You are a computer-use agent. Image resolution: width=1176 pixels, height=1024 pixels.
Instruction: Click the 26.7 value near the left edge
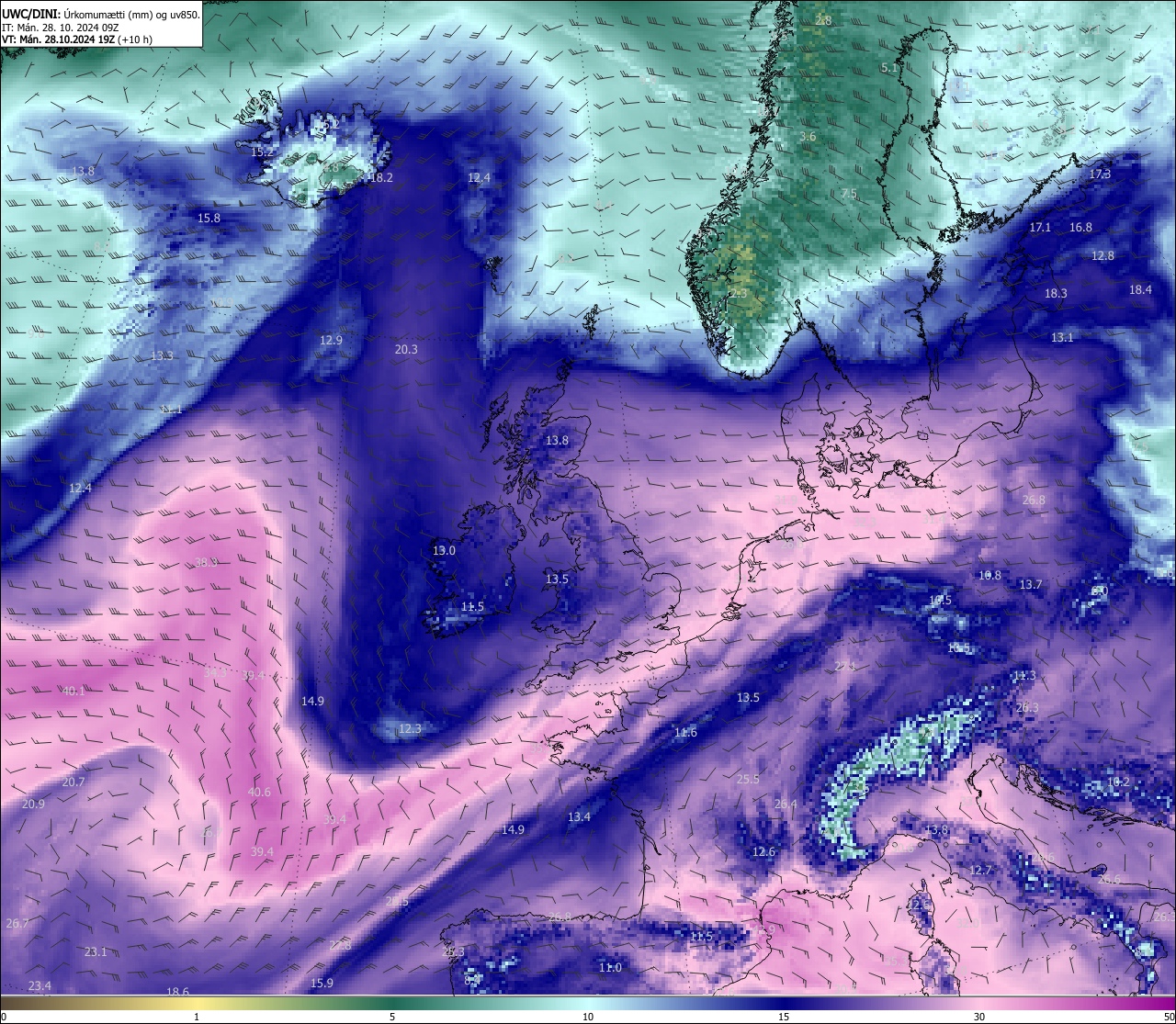click(17, 923)
